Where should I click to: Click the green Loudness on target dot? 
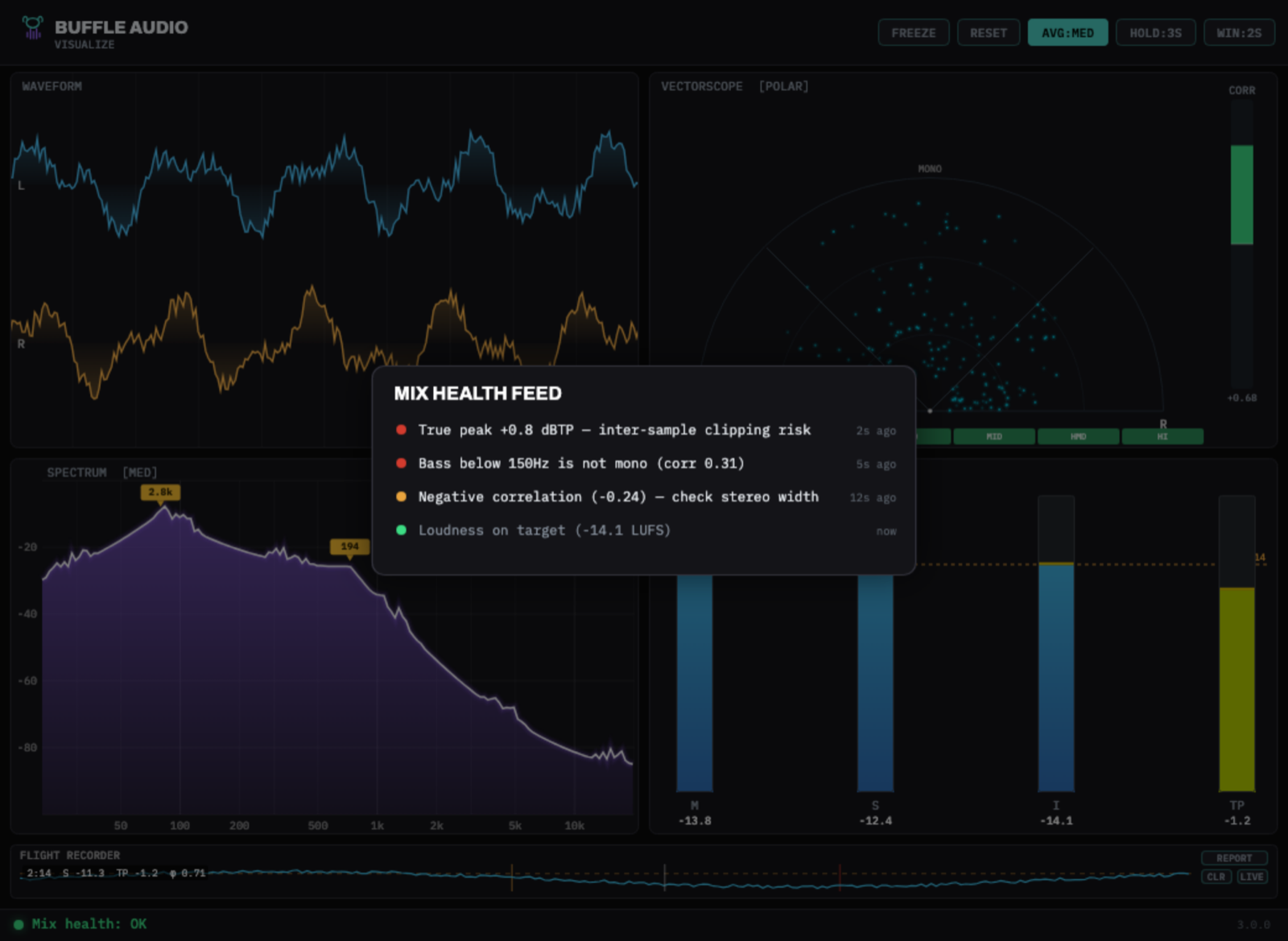click(x=401, y=530)
